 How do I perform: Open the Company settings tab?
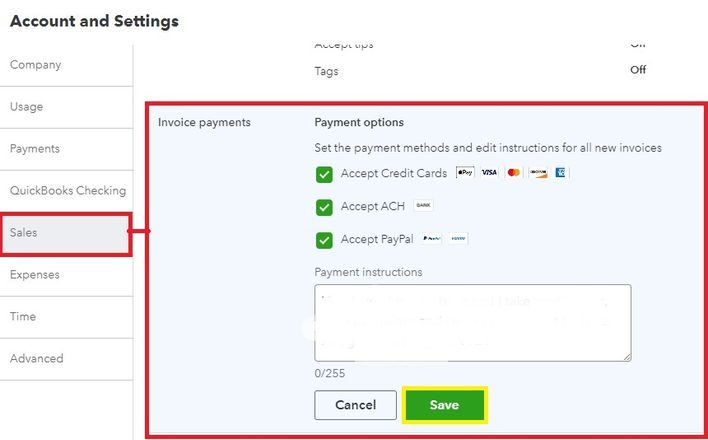click(x=36, y=65)
